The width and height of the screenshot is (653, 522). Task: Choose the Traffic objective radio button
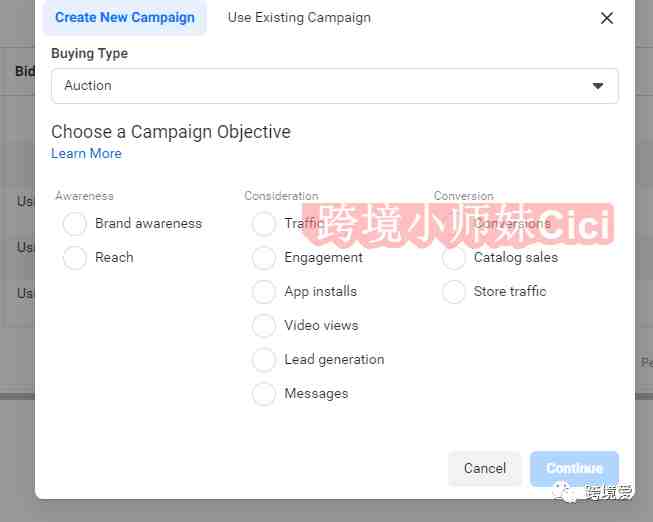coord(264,224)
